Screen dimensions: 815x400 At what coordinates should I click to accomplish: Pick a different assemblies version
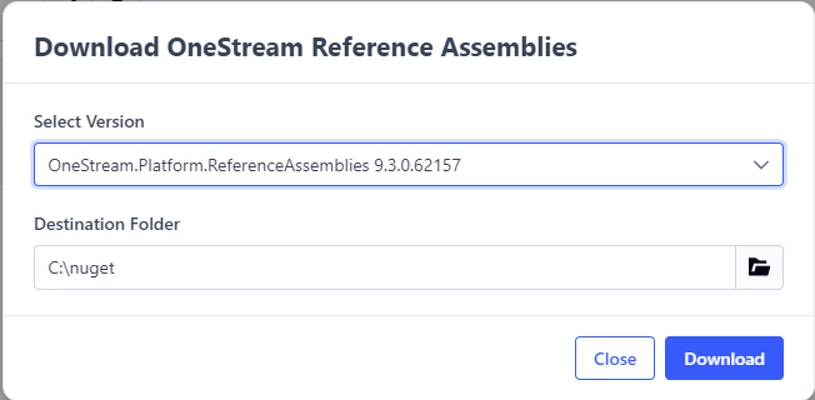tap(409, 165)
